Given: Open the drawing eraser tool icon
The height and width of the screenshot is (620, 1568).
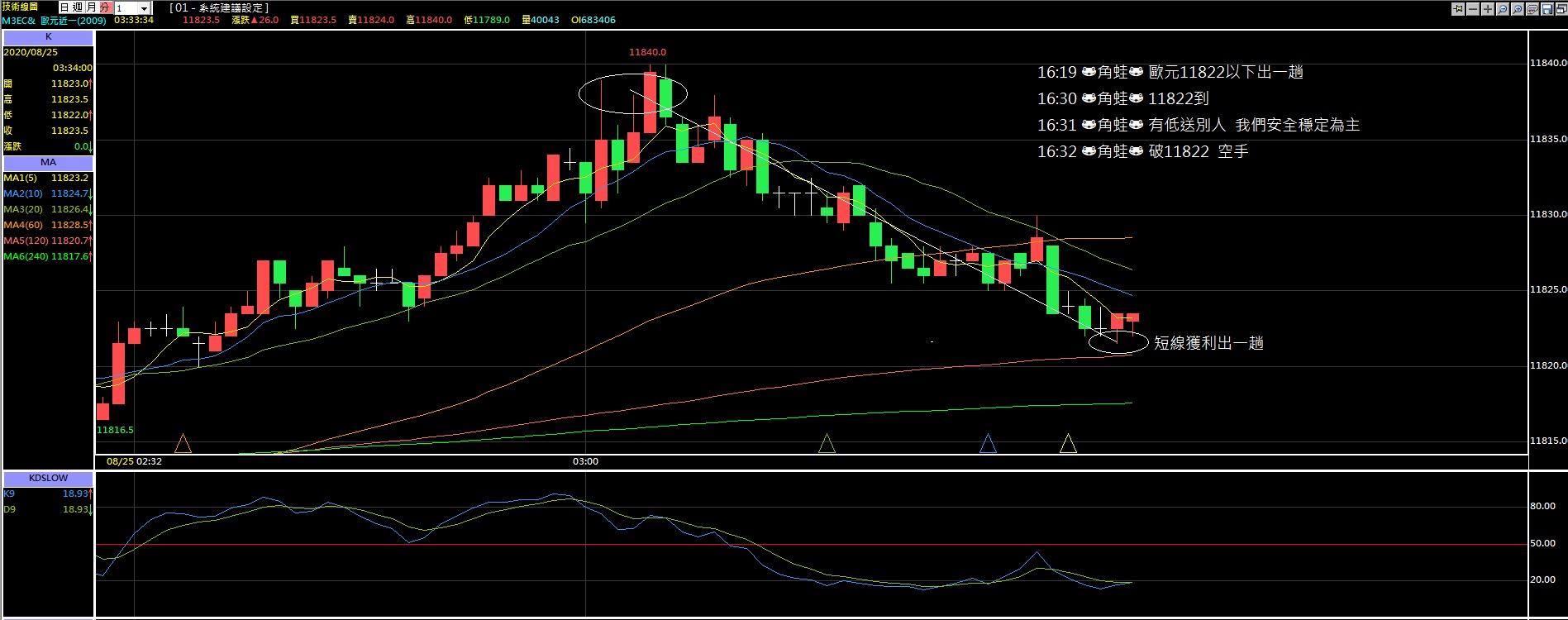Looking at the screenshot, I should coord(1532,9).
